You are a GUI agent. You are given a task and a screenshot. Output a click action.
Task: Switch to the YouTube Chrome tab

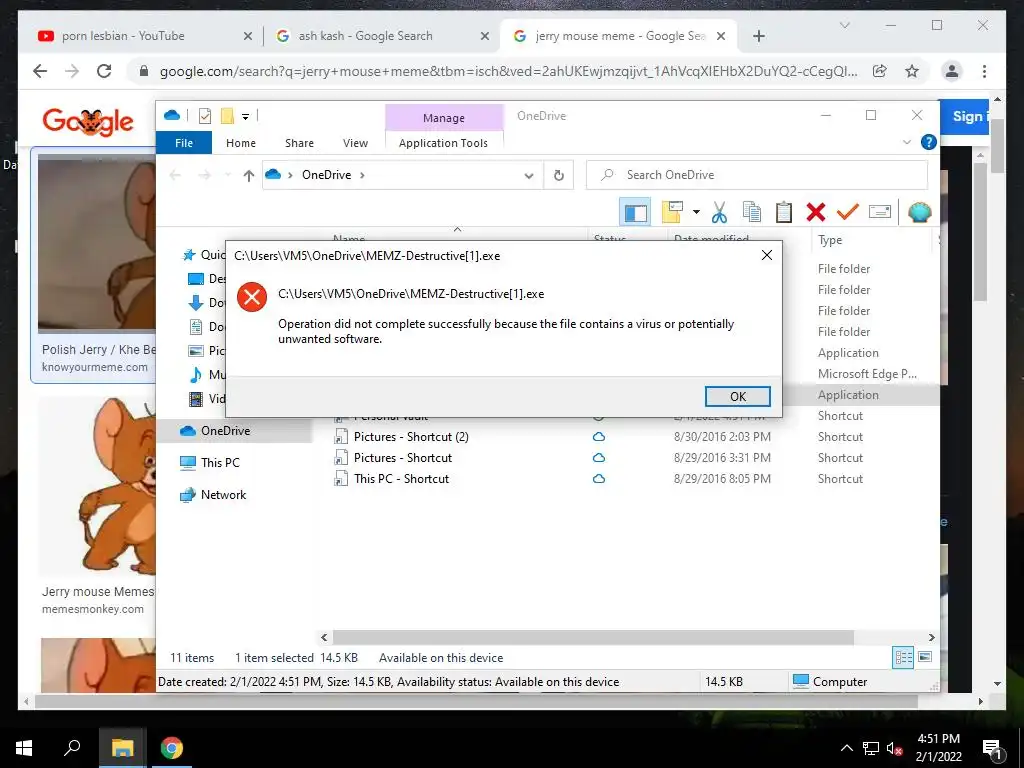click(x=123, y=36)
